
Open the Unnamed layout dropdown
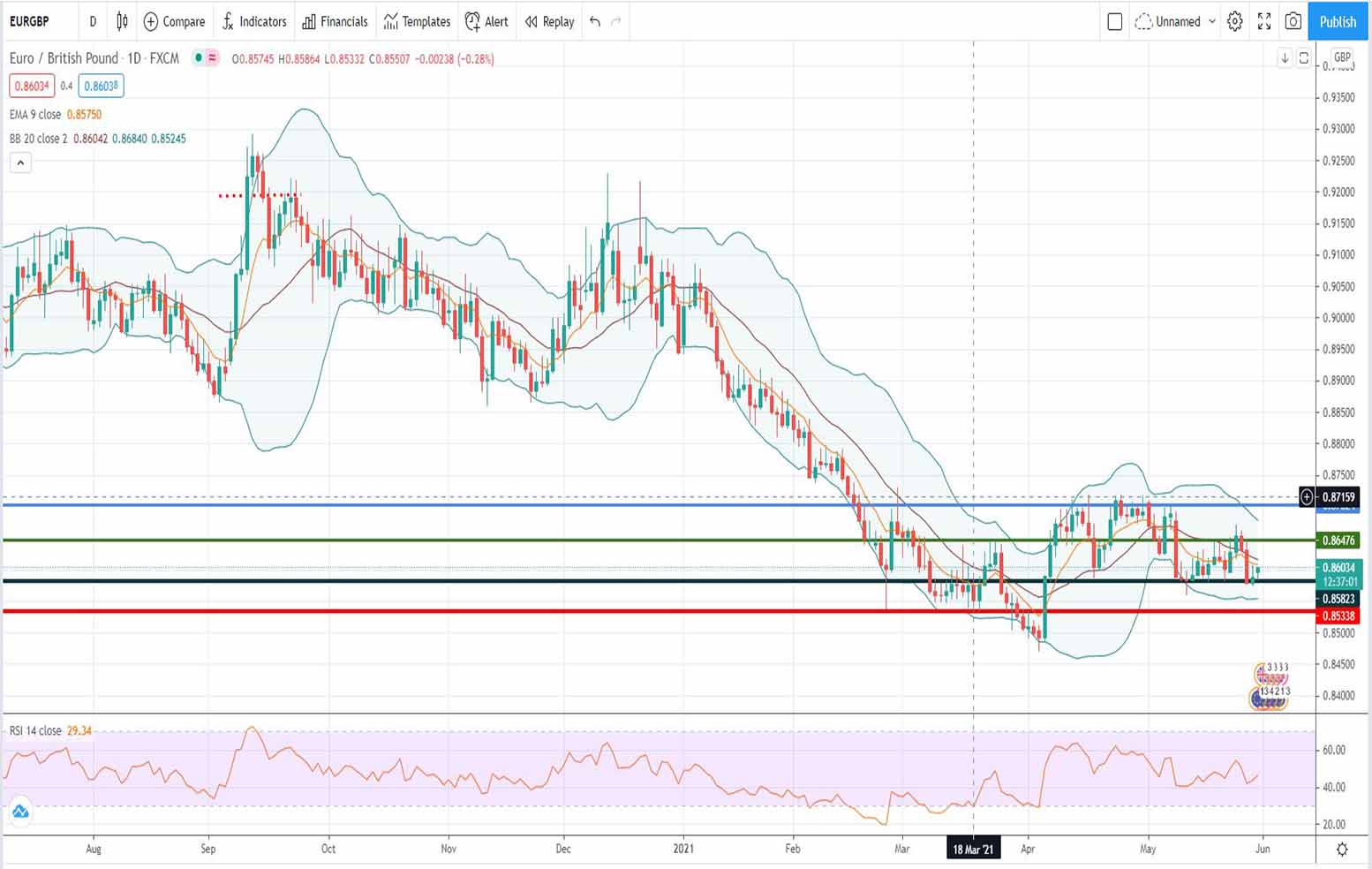pos(1174,22)
